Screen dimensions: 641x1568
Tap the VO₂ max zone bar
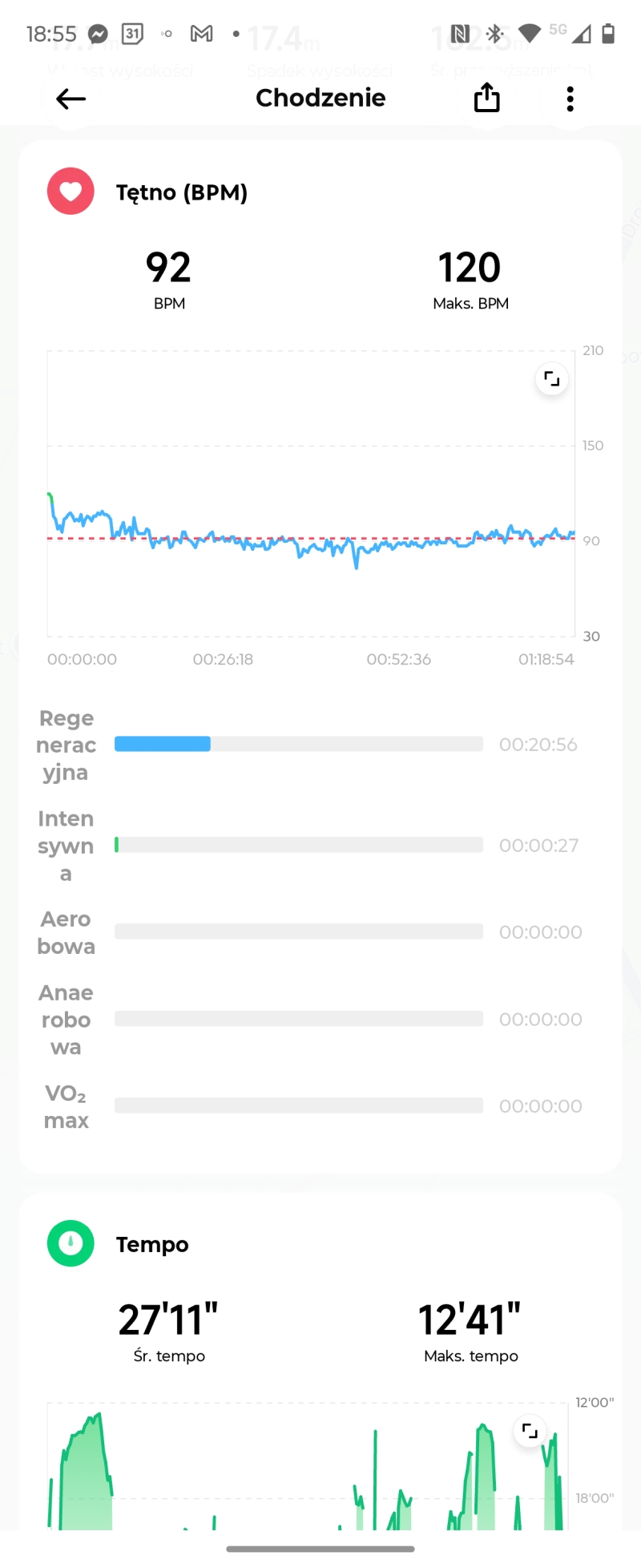pos(298,1105)
